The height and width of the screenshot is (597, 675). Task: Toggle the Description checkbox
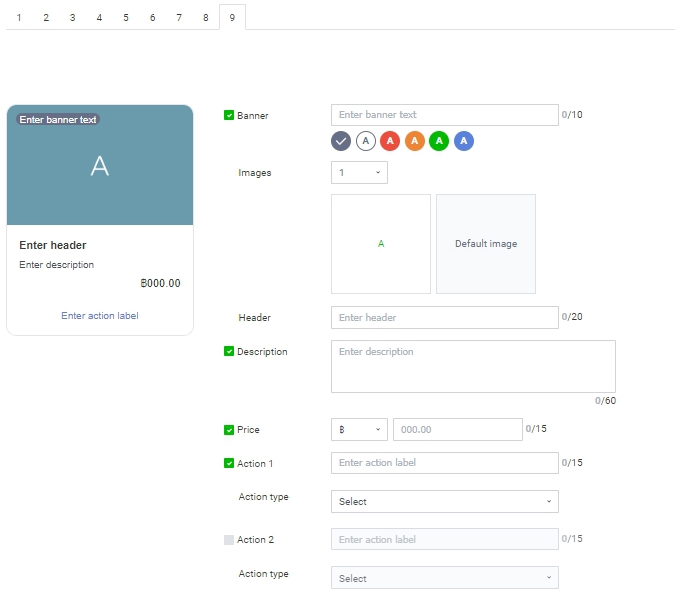coord(229,351)
